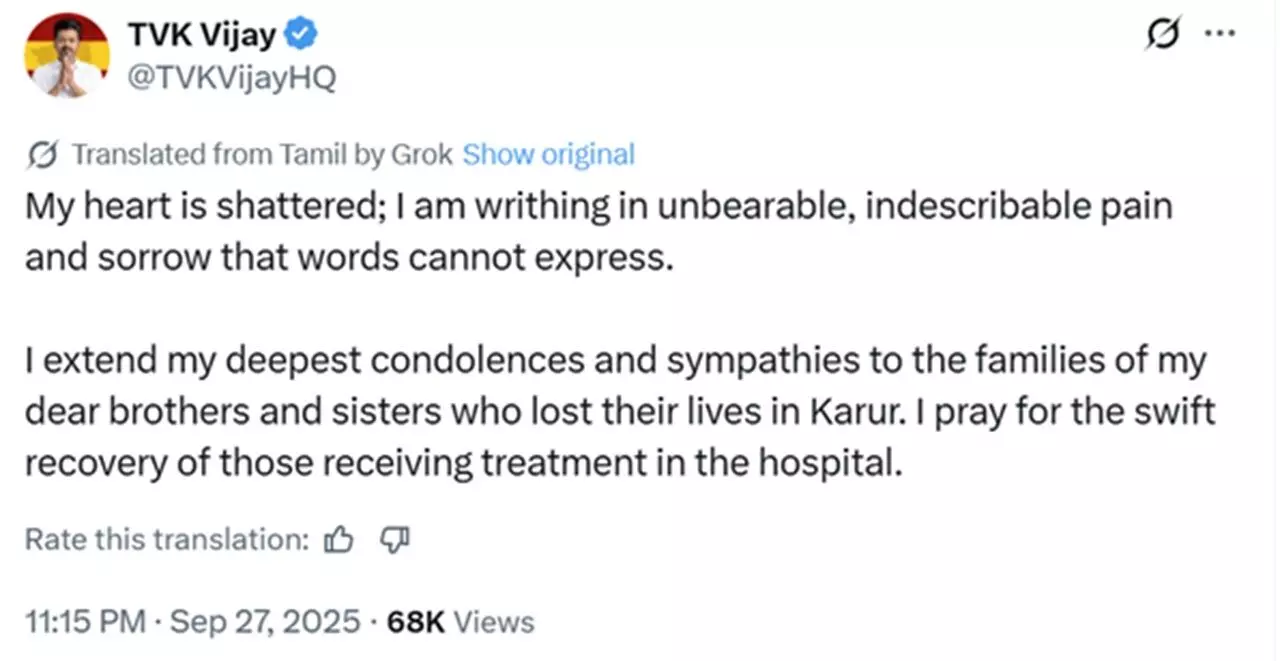Open TVK Vijay's profile picture
Viewport: 1280px width, 661px height.
[x=67, y=56]
